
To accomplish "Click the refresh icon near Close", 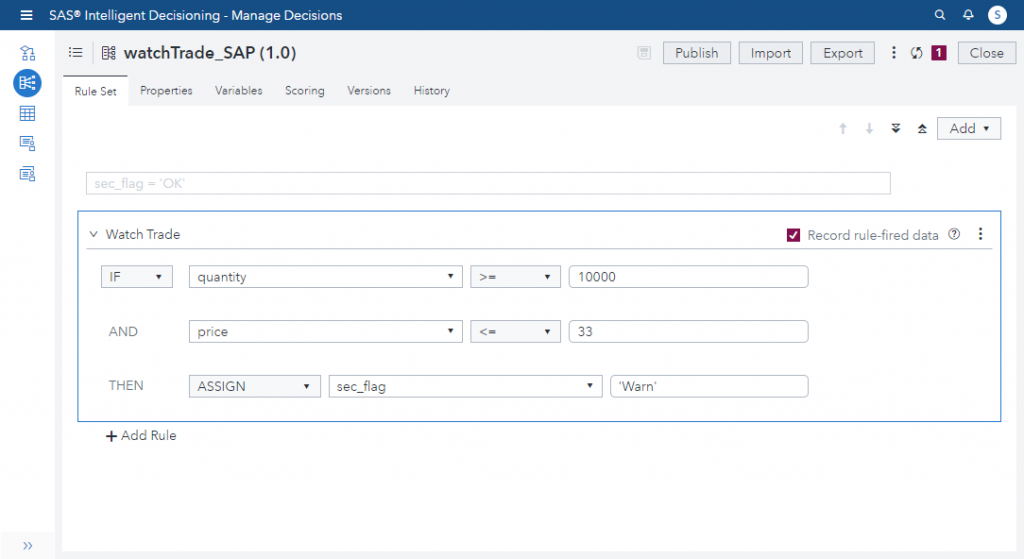I will [x=916, y=53].
